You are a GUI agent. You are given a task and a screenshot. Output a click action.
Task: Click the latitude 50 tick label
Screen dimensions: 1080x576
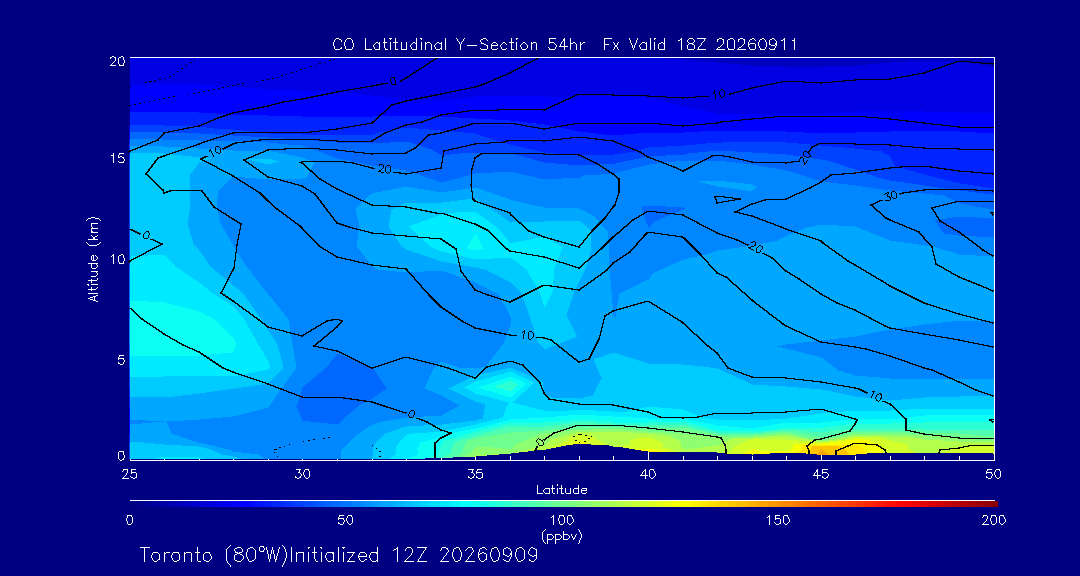994,473
